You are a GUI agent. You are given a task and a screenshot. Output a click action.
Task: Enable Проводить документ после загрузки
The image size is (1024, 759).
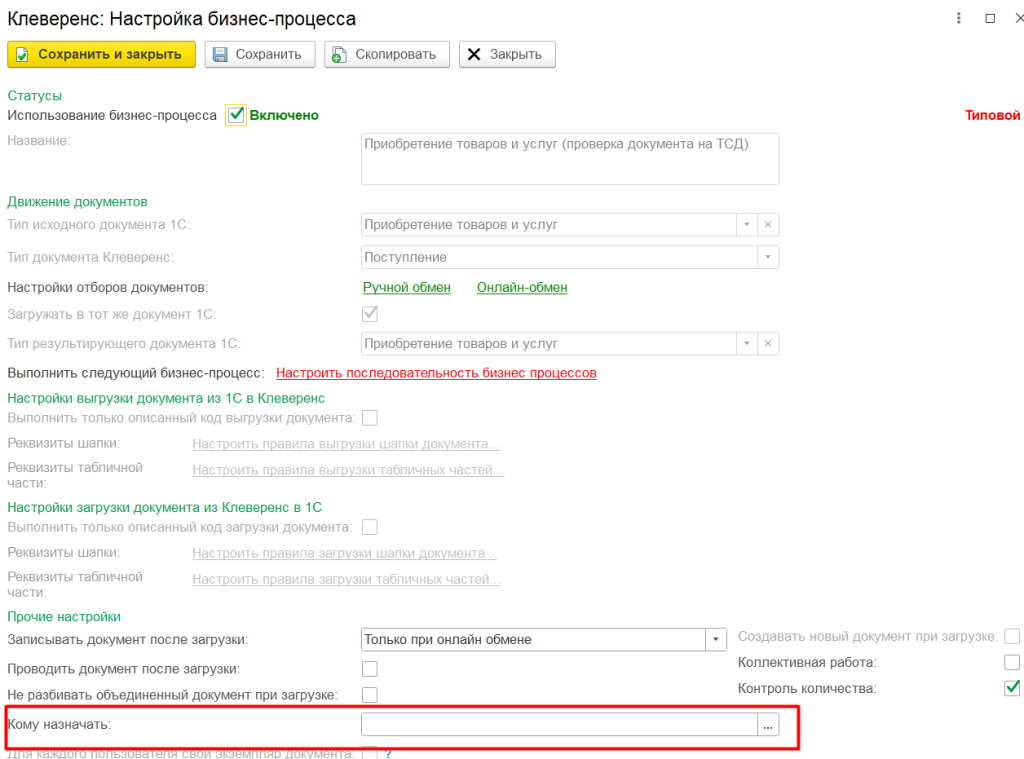click(369, 669)
